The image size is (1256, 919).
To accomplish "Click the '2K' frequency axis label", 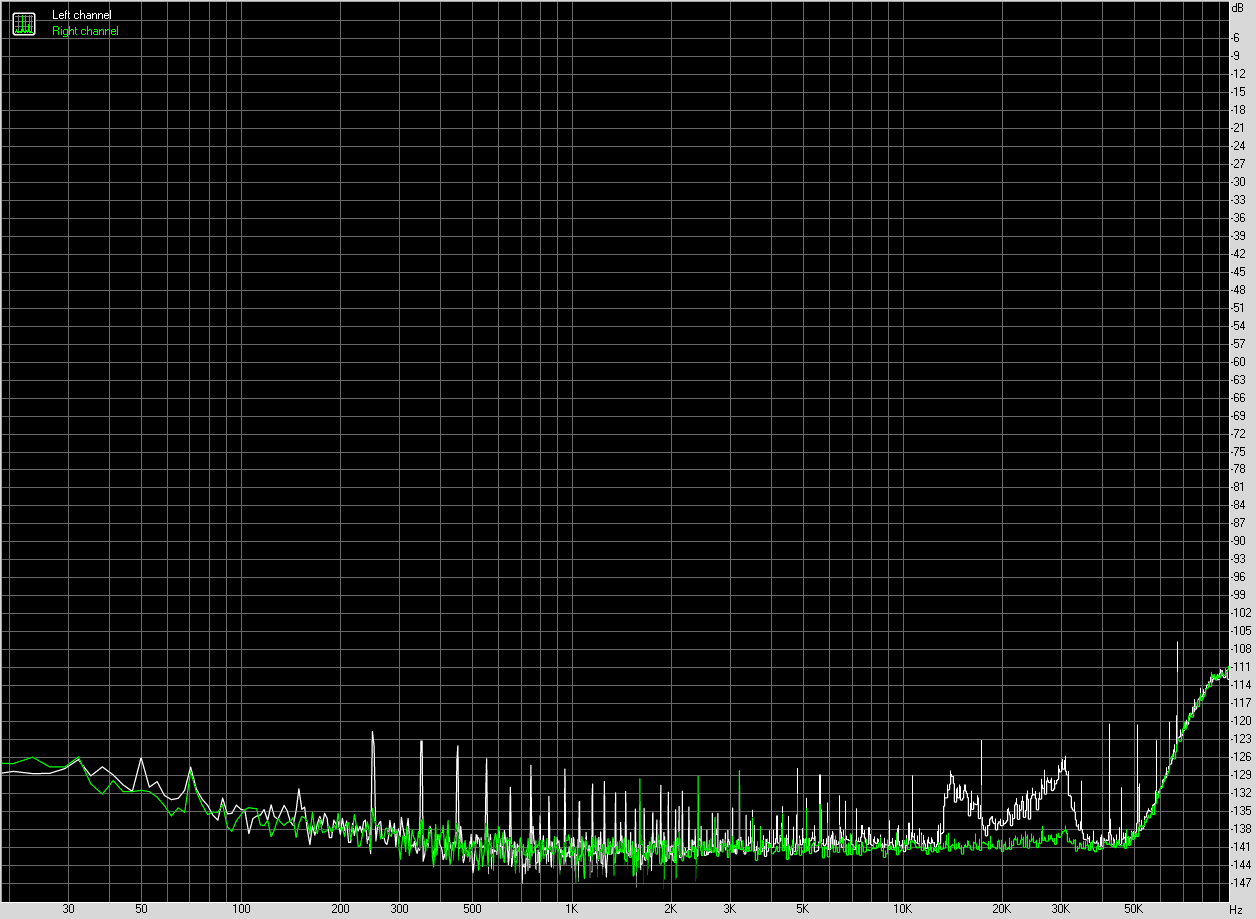I will click(x=671, y=910).
